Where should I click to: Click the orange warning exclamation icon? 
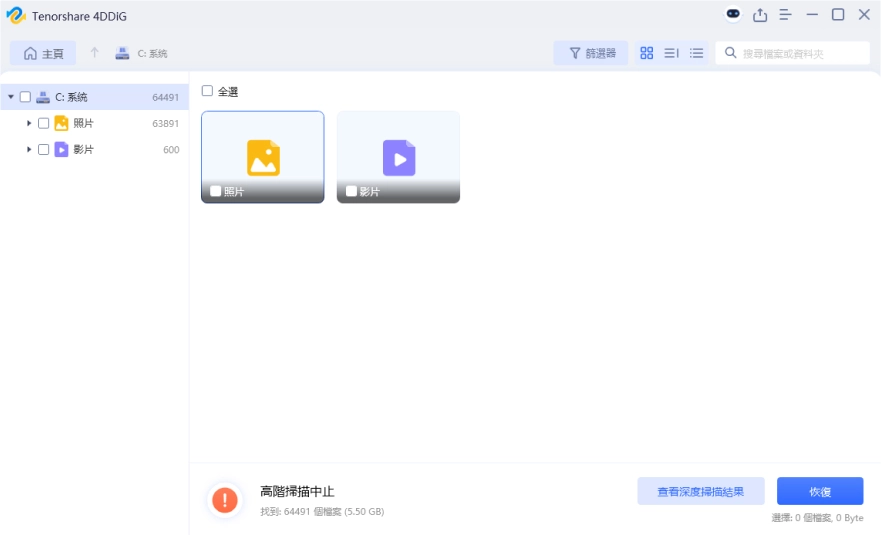tap(225, 500)
